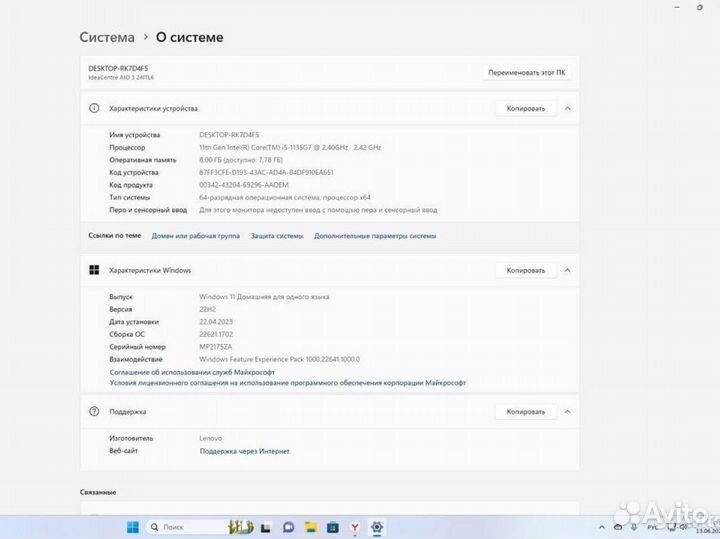Click the microphone tray icon
This screenshot has width=720, height=539.
point(634,528)
